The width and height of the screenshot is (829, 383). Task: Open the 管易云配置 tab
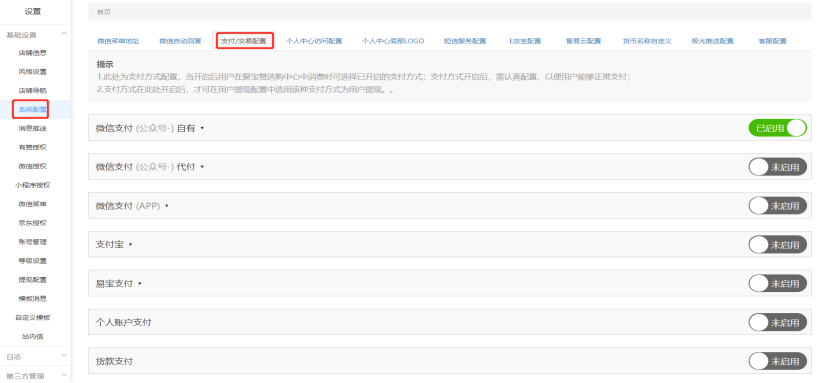(x=583, y=41)
